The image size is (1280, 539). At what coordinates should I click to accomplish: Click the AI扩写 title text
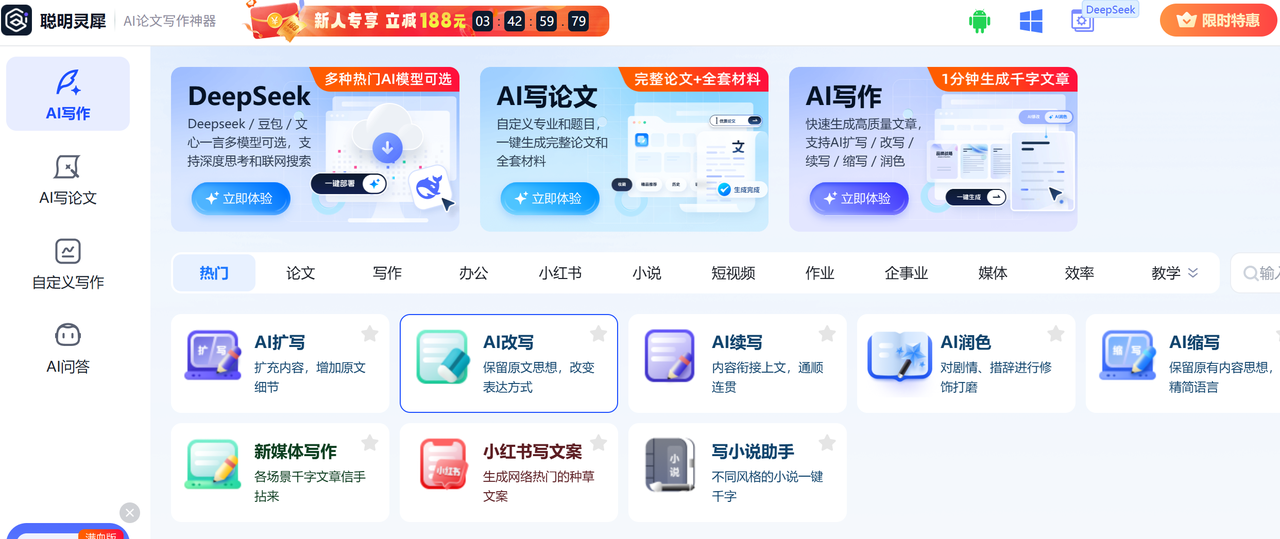click(280, 342)
